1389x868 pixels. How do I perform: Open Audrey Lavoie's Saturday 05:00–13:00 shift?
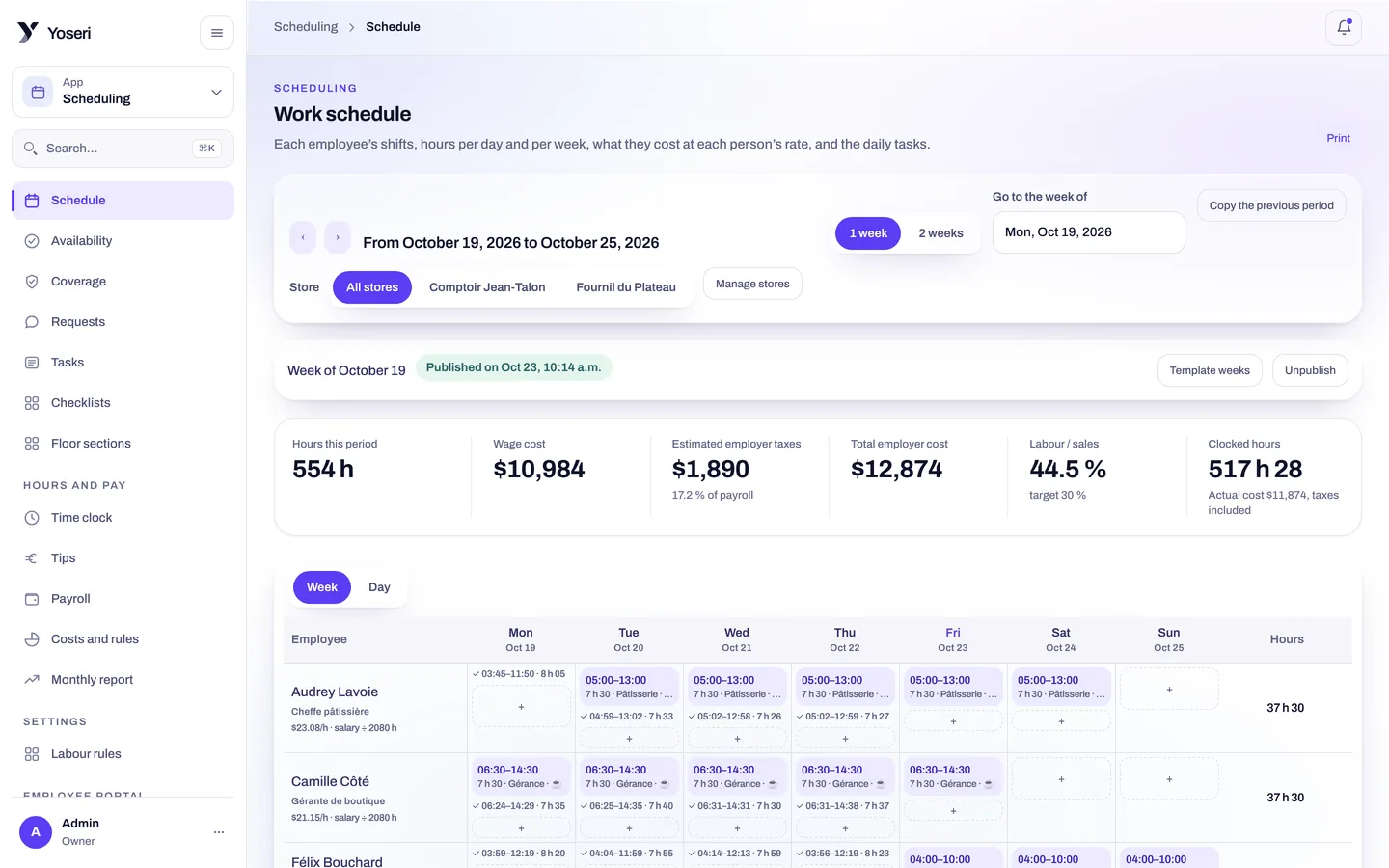point(1061,687)
